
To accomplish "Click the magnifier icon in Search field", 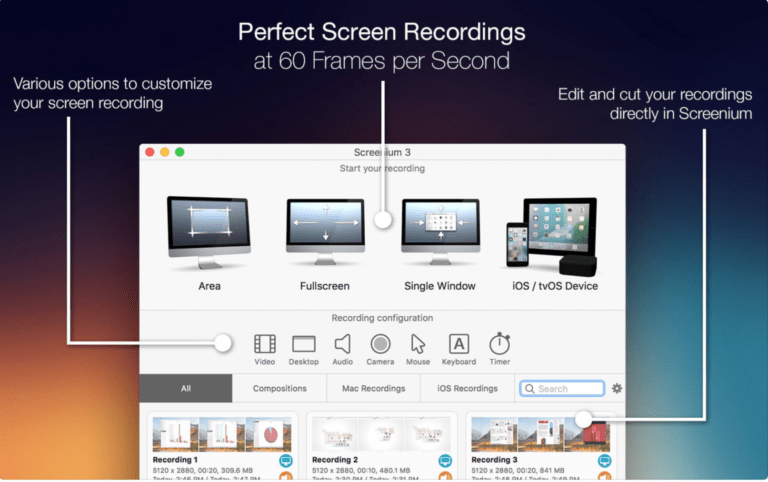I will point(529,388).
